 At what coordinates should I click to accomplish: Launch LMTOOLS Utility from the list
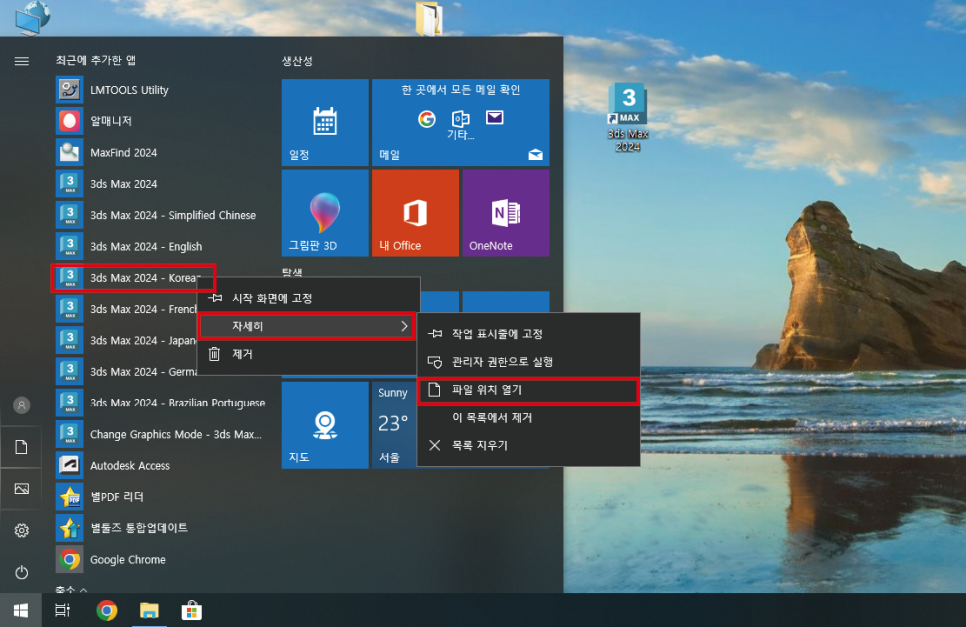click(x=161, y=90)
